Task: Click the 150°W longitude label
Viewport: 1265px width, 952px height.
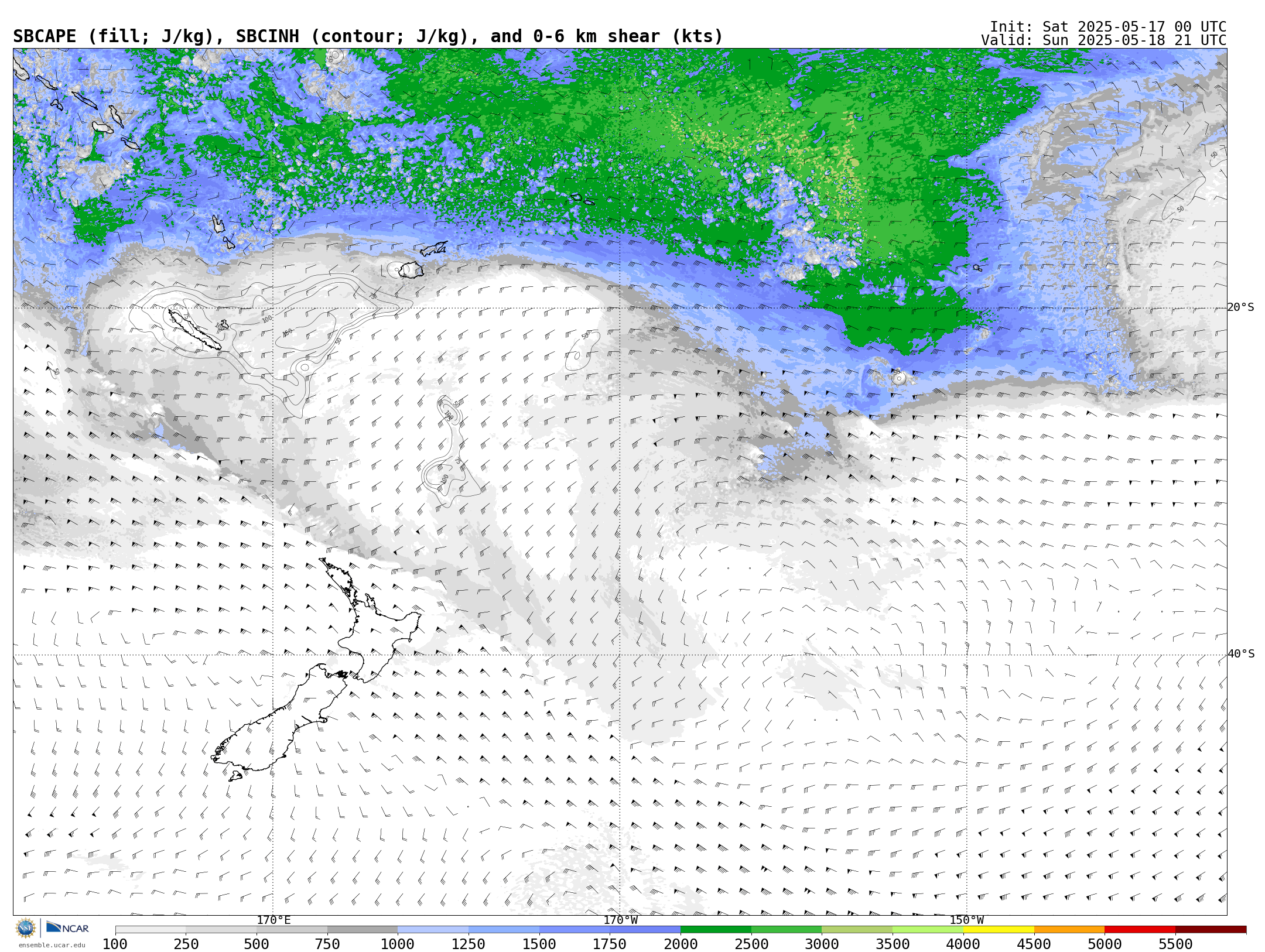Action: click(x=966, y=920)
